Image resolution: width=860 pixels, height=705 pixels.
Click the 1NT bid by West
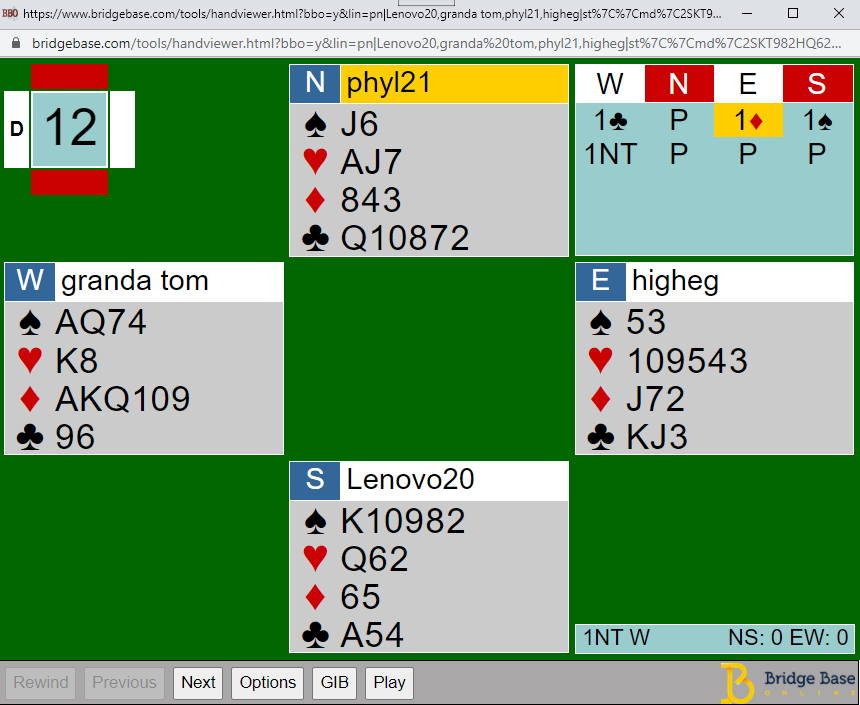[x=610, y=154]
